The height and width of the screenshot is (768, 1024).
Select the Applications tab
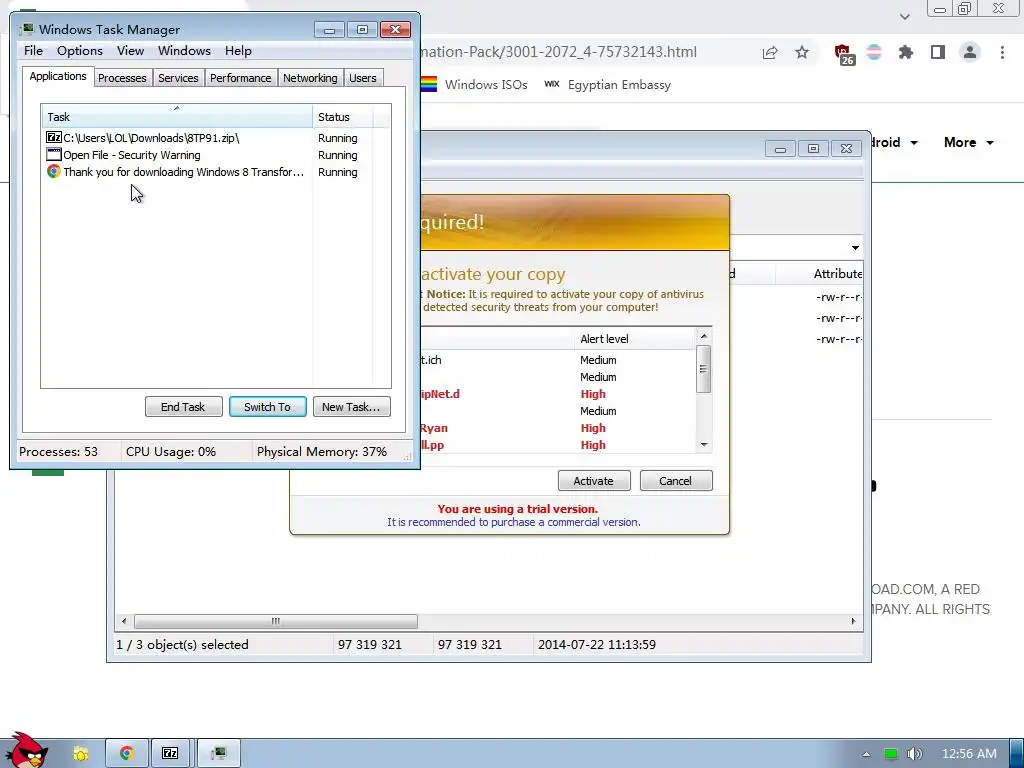(58, 76)
